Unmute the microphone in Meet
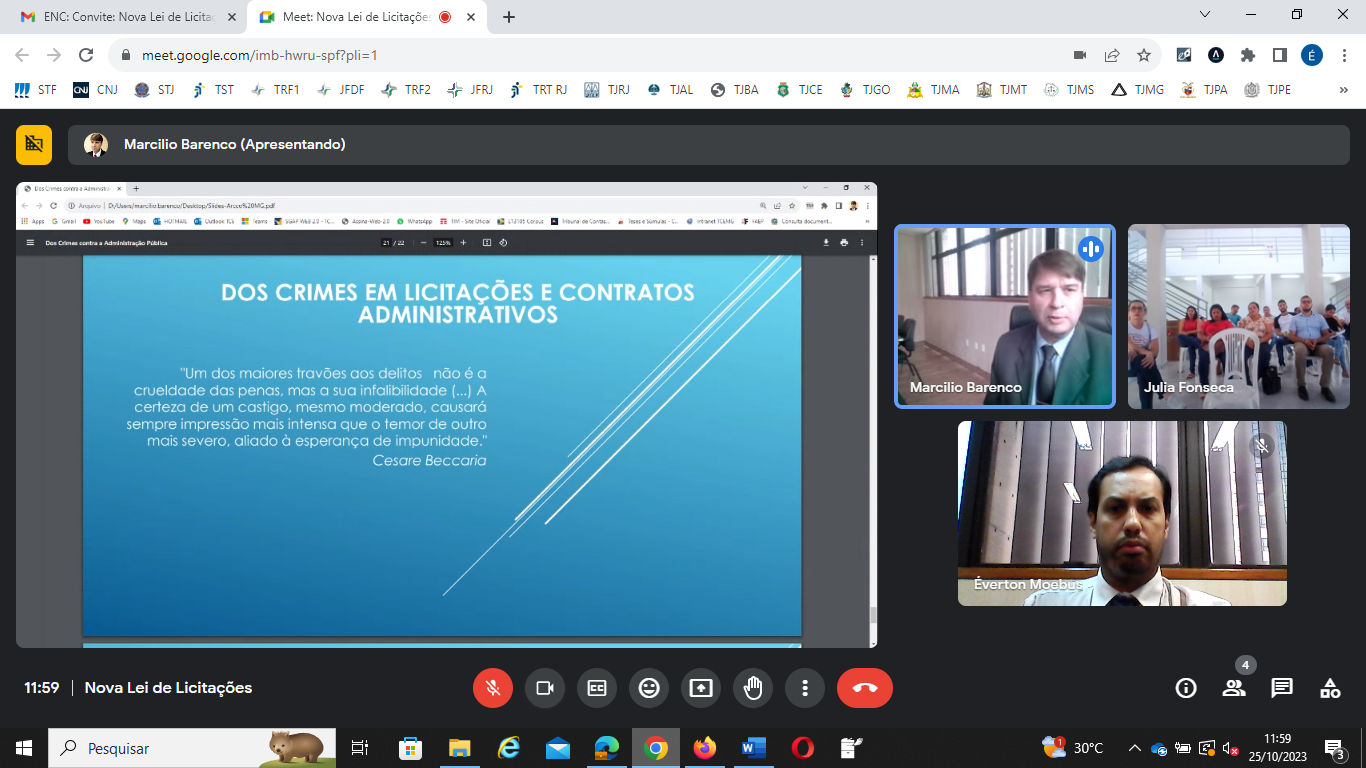The height and width of the screenshot is (768, 1366). tap(492, 688)
